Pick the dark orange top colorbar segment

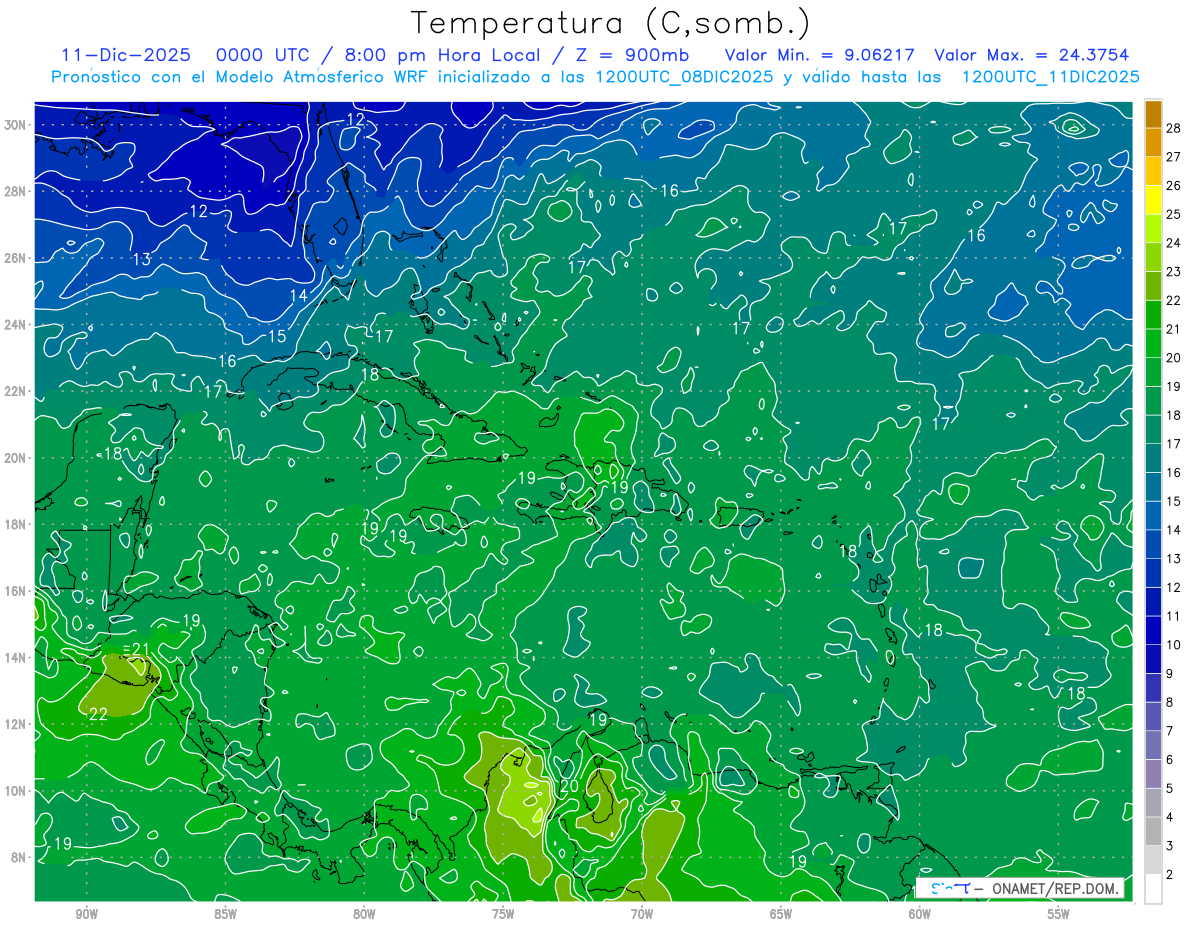1154,114
